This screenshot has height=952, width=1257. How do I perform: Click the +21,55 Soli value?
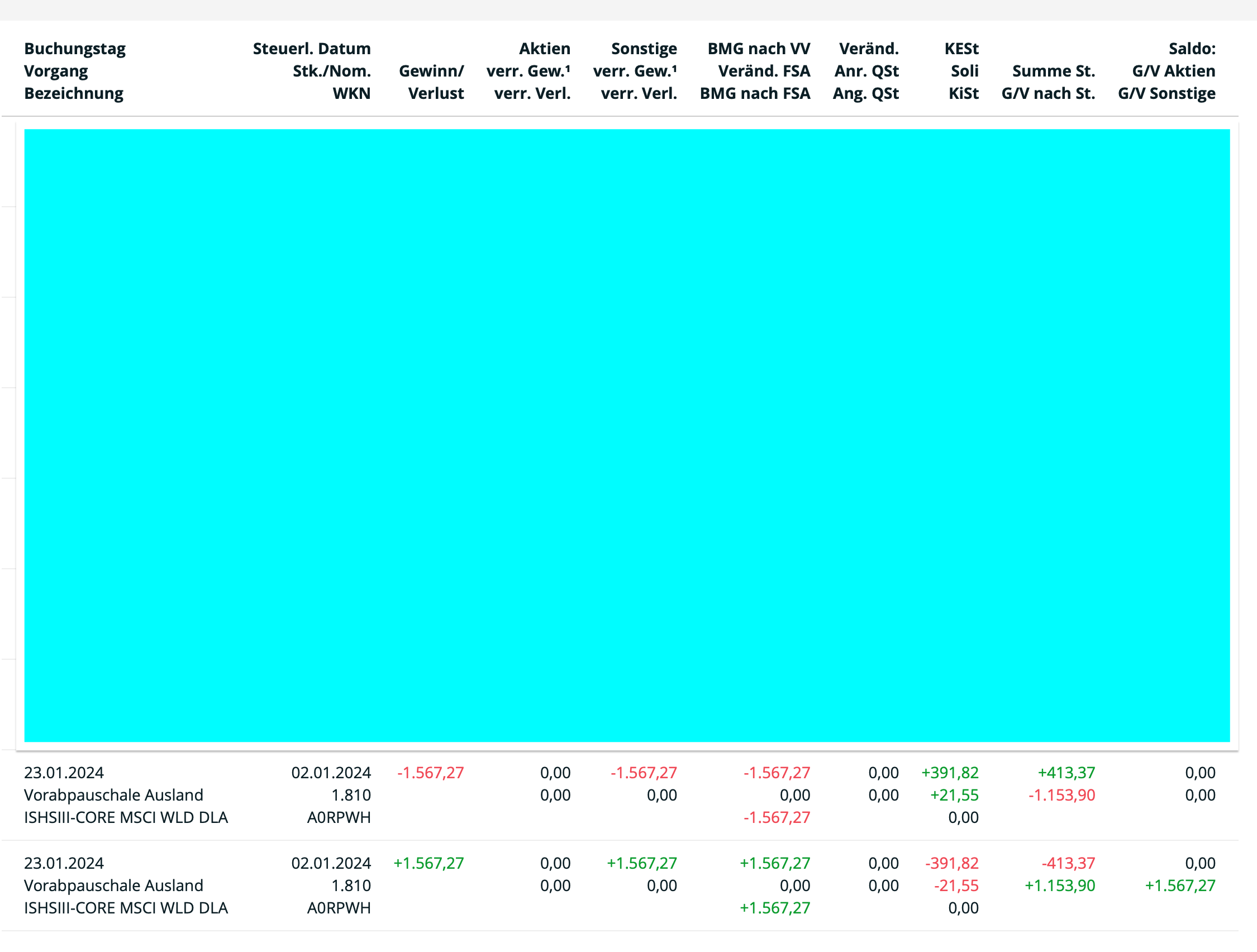coord(954,795)
